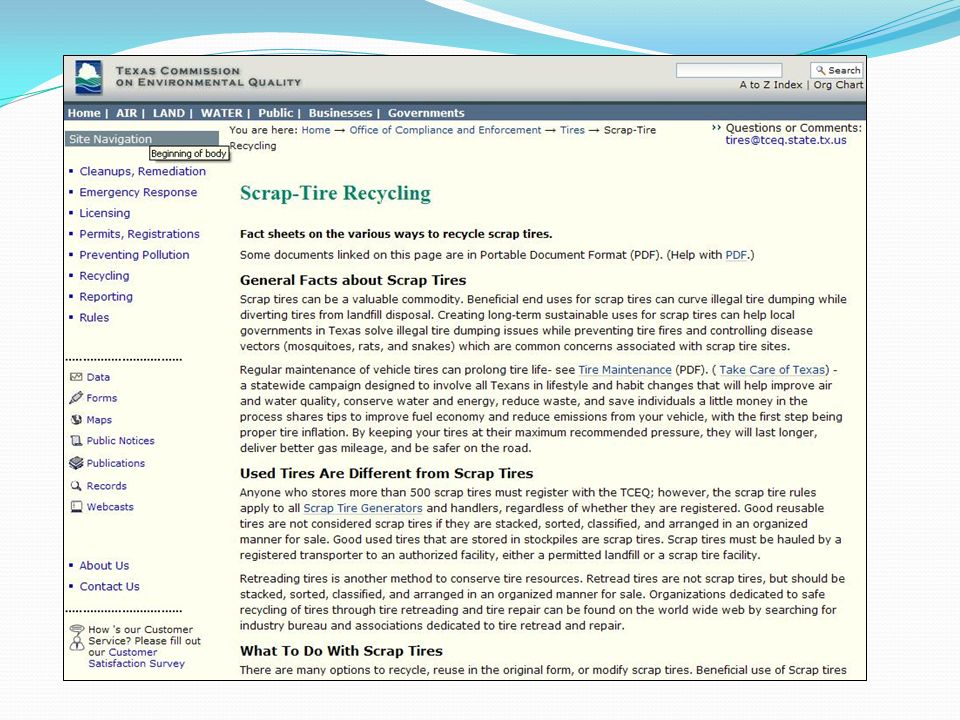This screenshot has height=720, width=960.
Task: Open Office of Compliance and Enforcement breadcrumb
Action: (x=445, y=130)
